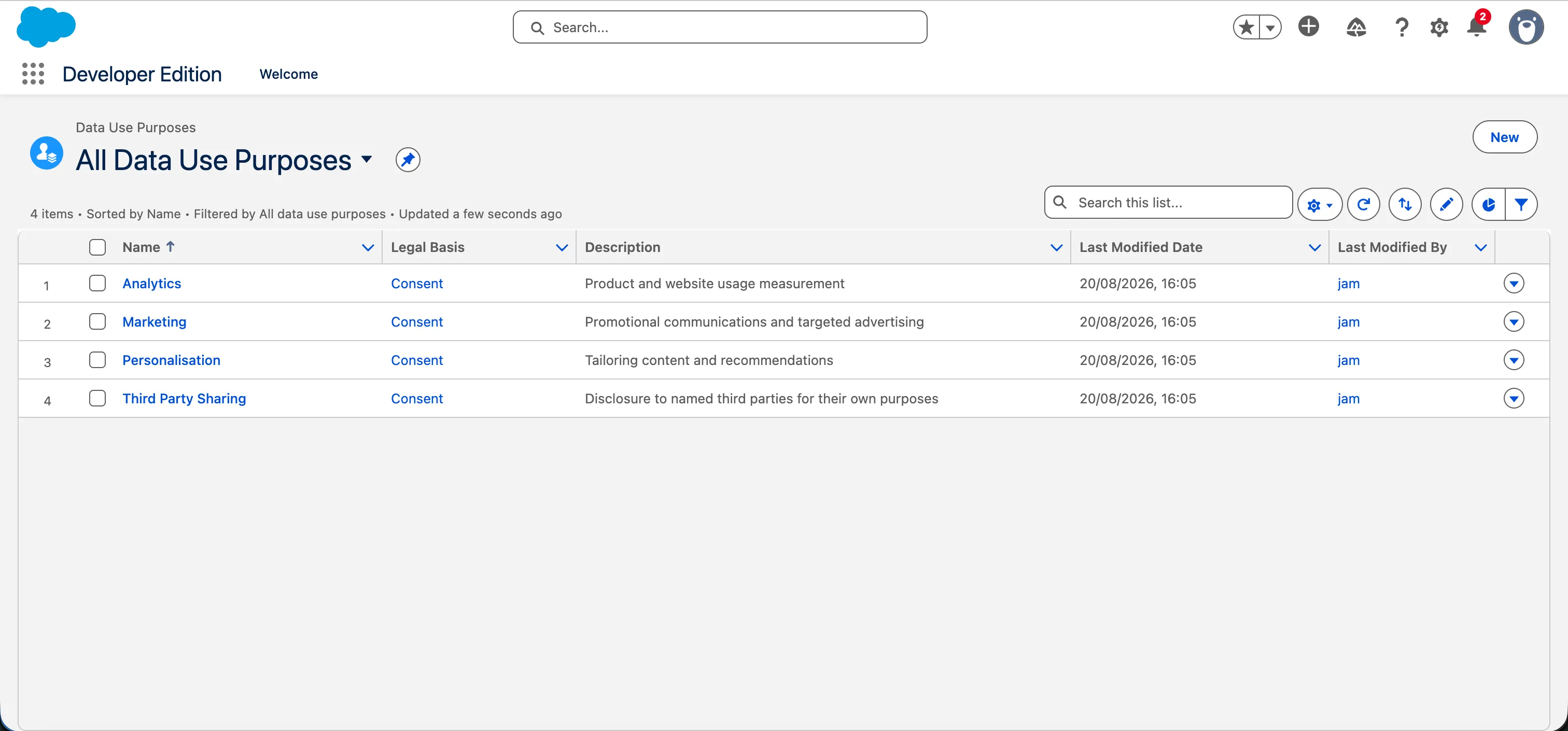
Task: Show row actions for Third Party Sharing
Action: click(1514, 398)
